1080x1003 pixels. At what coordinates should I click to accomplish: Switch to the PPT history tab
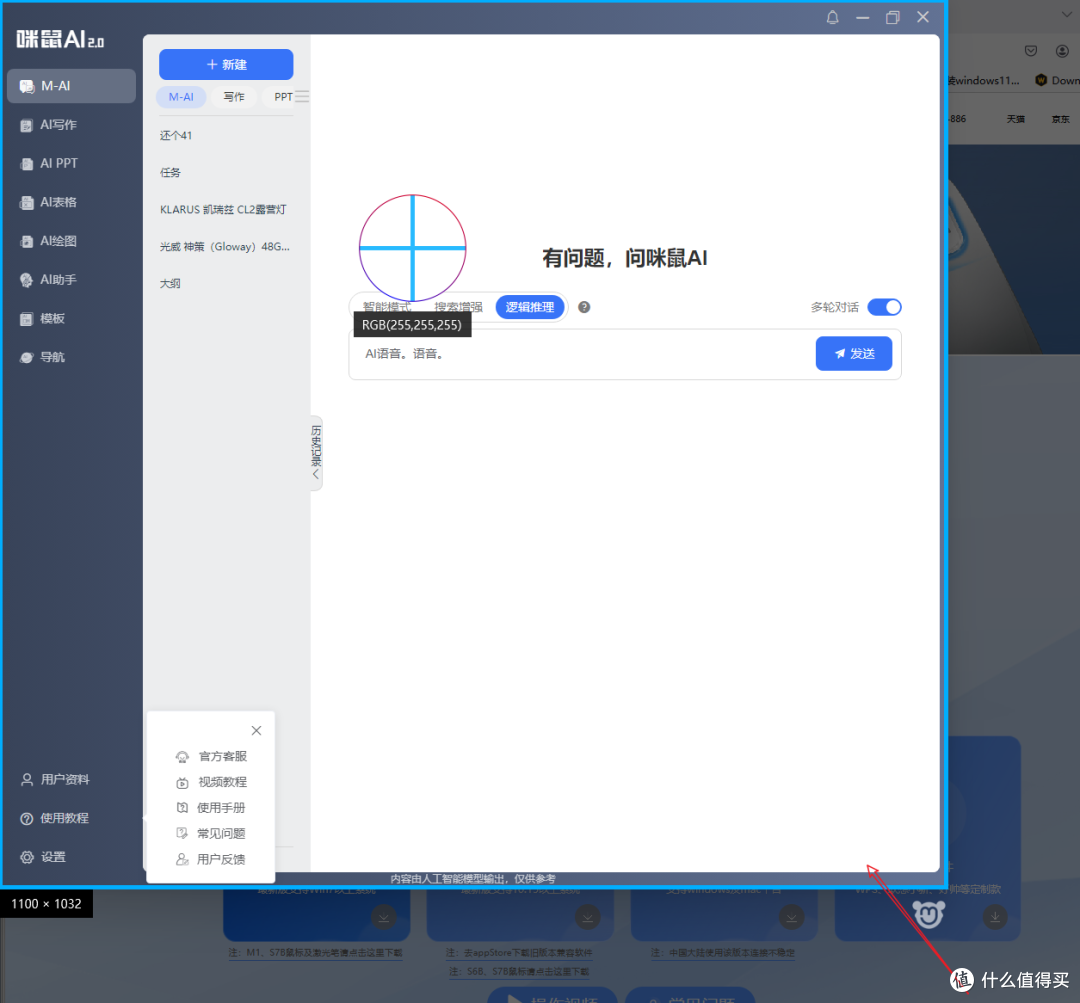pos(282,97)
